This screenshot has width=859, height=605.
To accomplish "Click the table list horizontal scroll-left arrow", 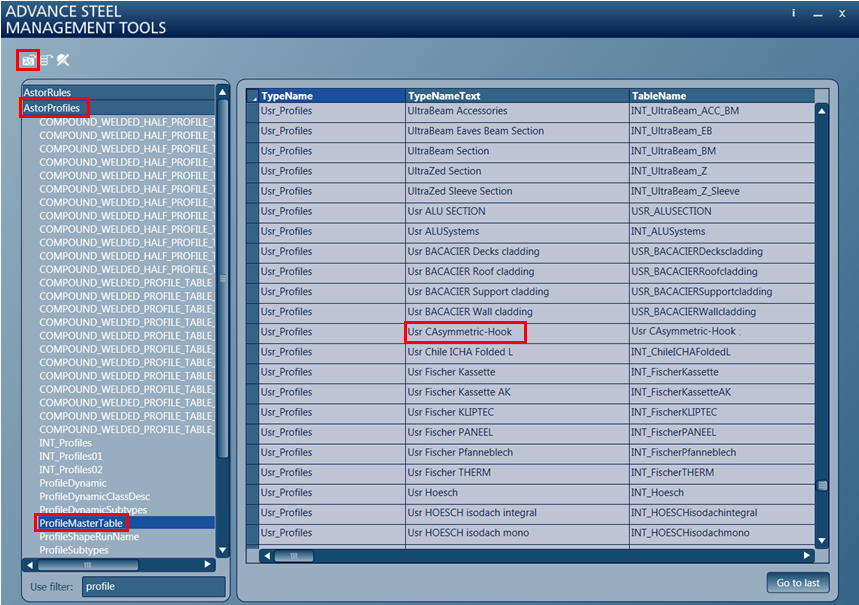I will click(x=30, y=564).
